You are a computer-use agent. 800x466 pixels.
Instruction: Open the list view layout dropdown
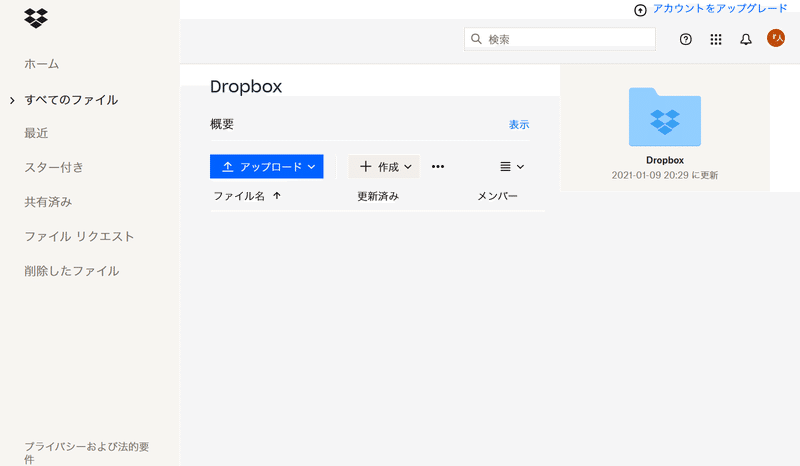click(512, 167)
